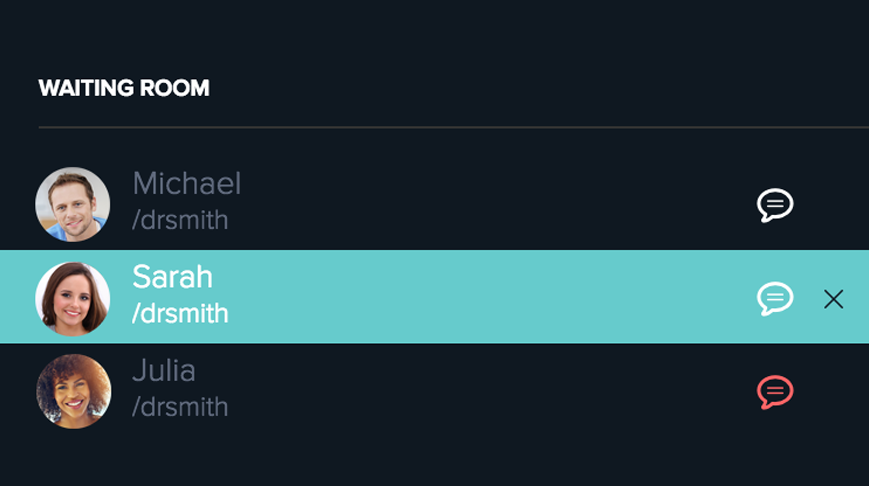
Task: Click empty space between Michael and his chat icon
Action: pyautogui.click(x=500, y=204)
